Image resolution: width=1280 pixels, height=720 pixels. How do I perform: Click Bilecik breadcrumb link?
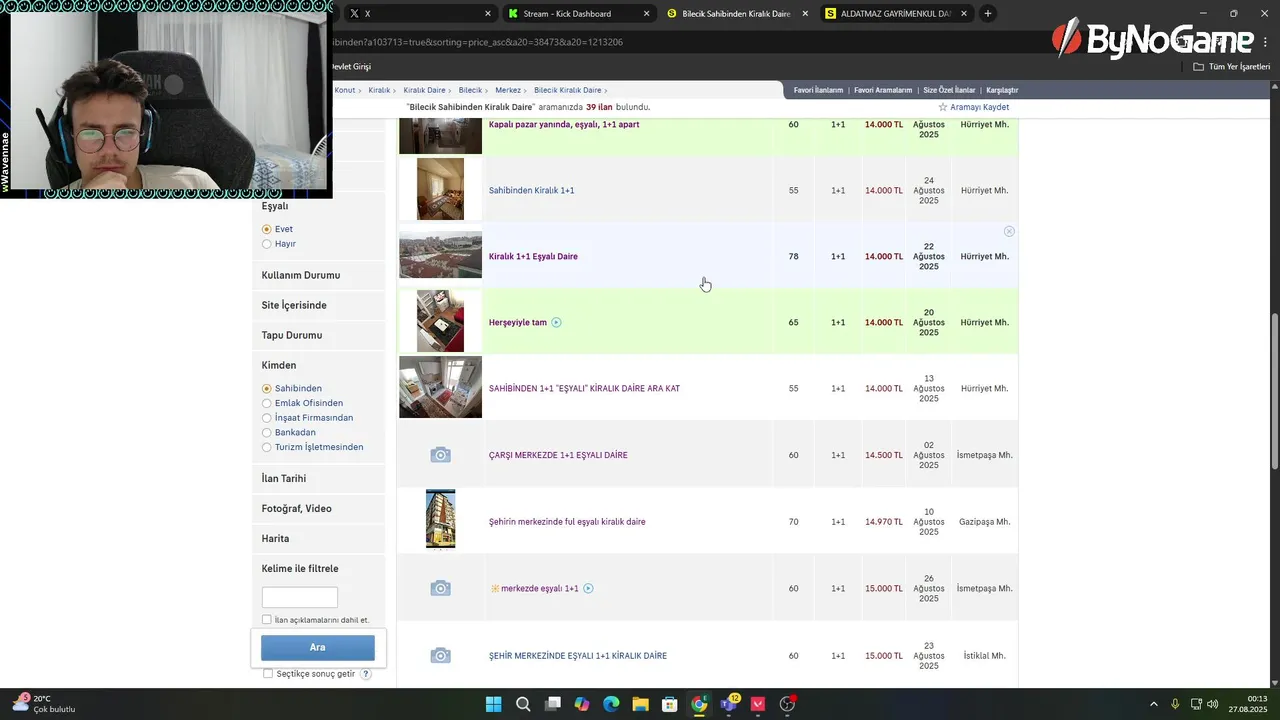point(470,90)
